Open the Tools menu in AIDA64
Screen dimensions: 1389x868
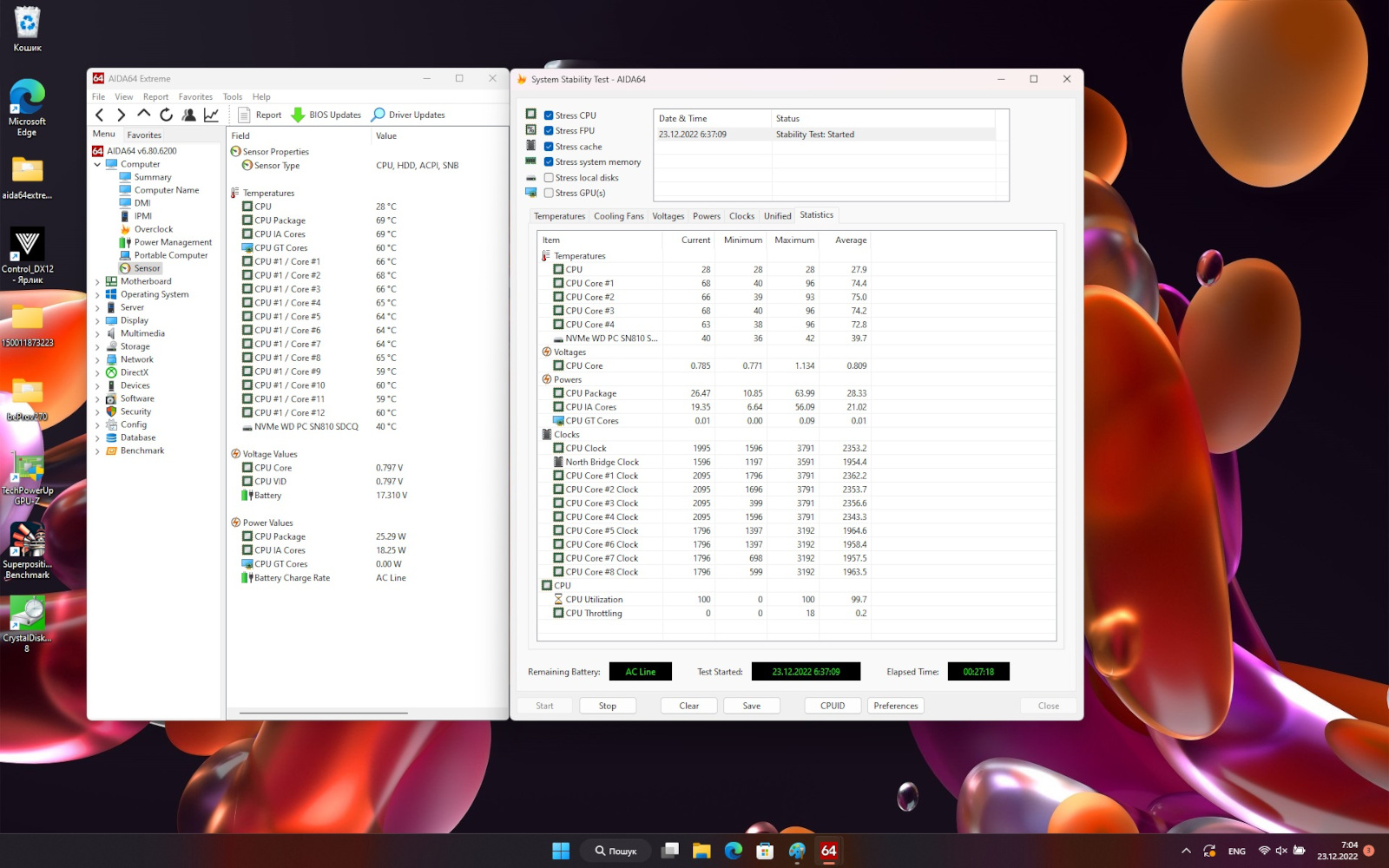pos(233,97)
